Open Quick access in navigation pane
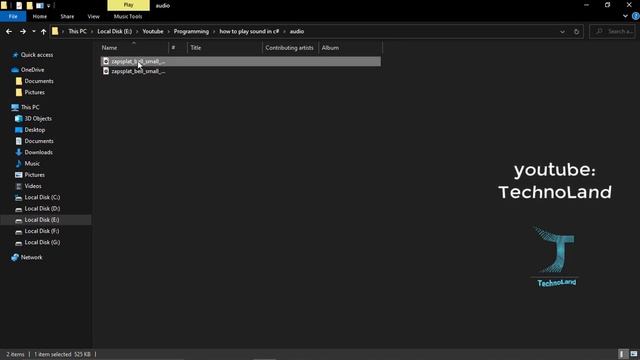The width and height of the screenshot is (640, 360). coord(37,55)
